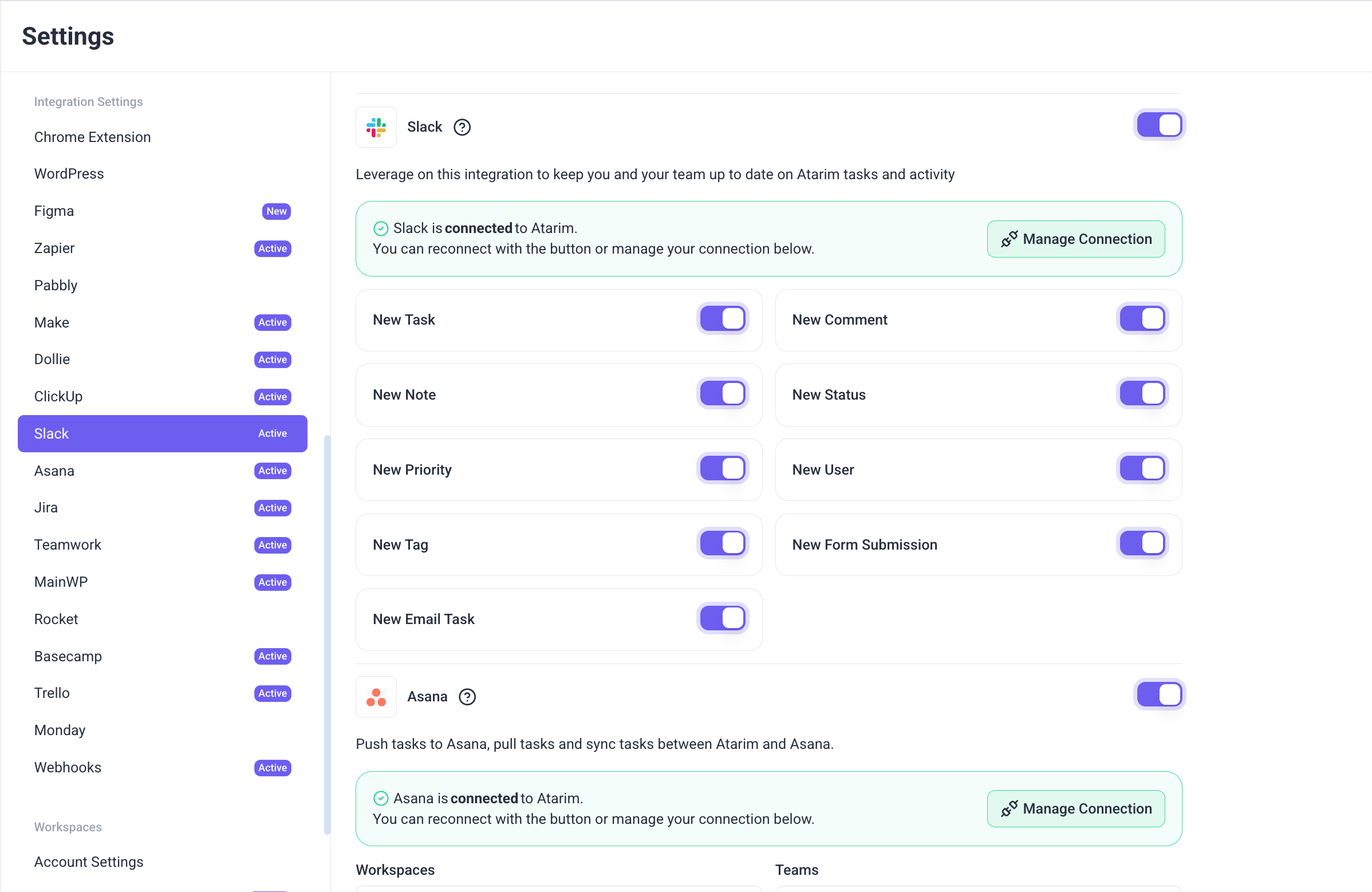Select Webhooks in integration sidebar

[68, 768]
